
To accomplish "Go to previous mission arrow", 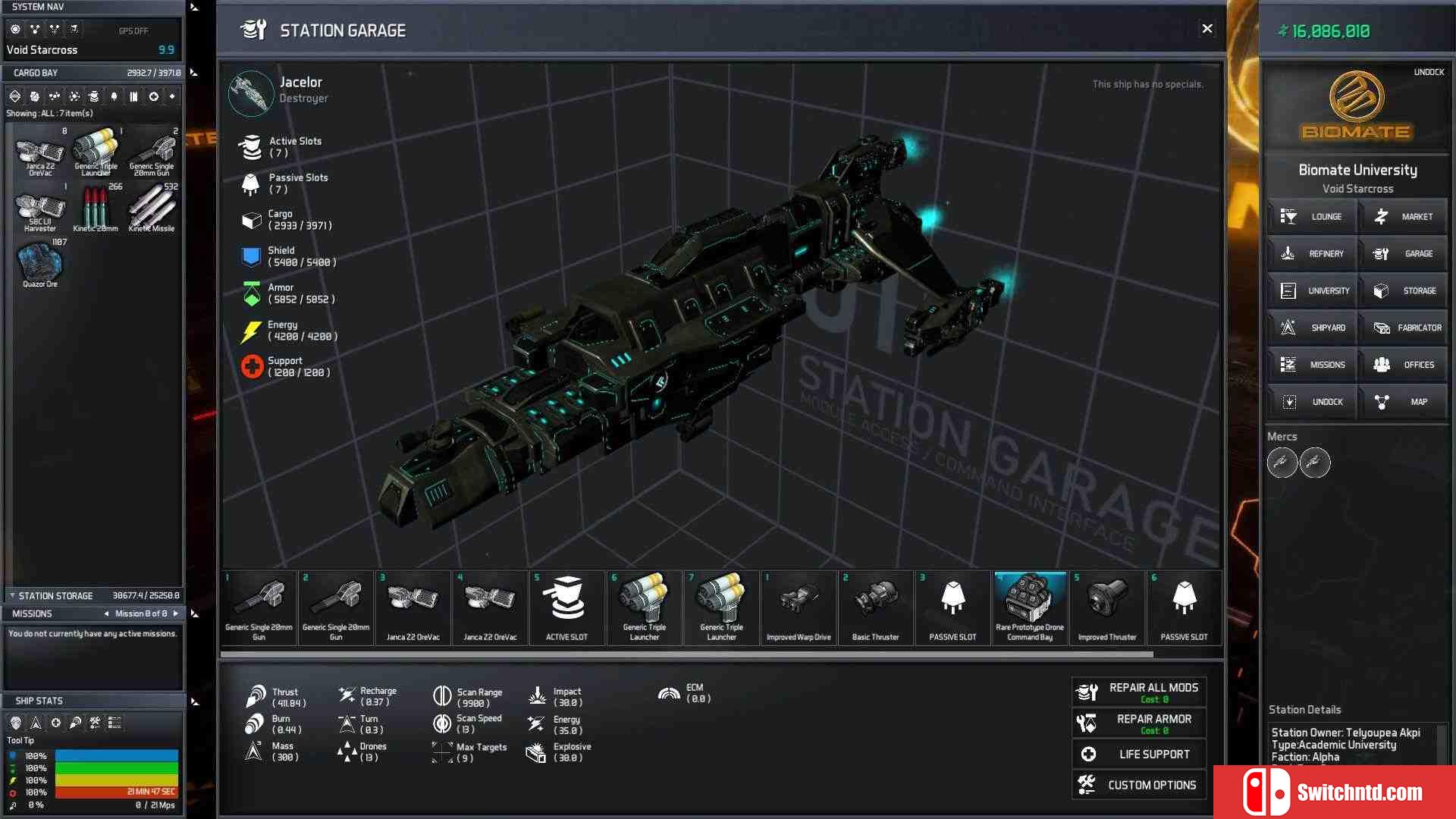I will [106, 613].
